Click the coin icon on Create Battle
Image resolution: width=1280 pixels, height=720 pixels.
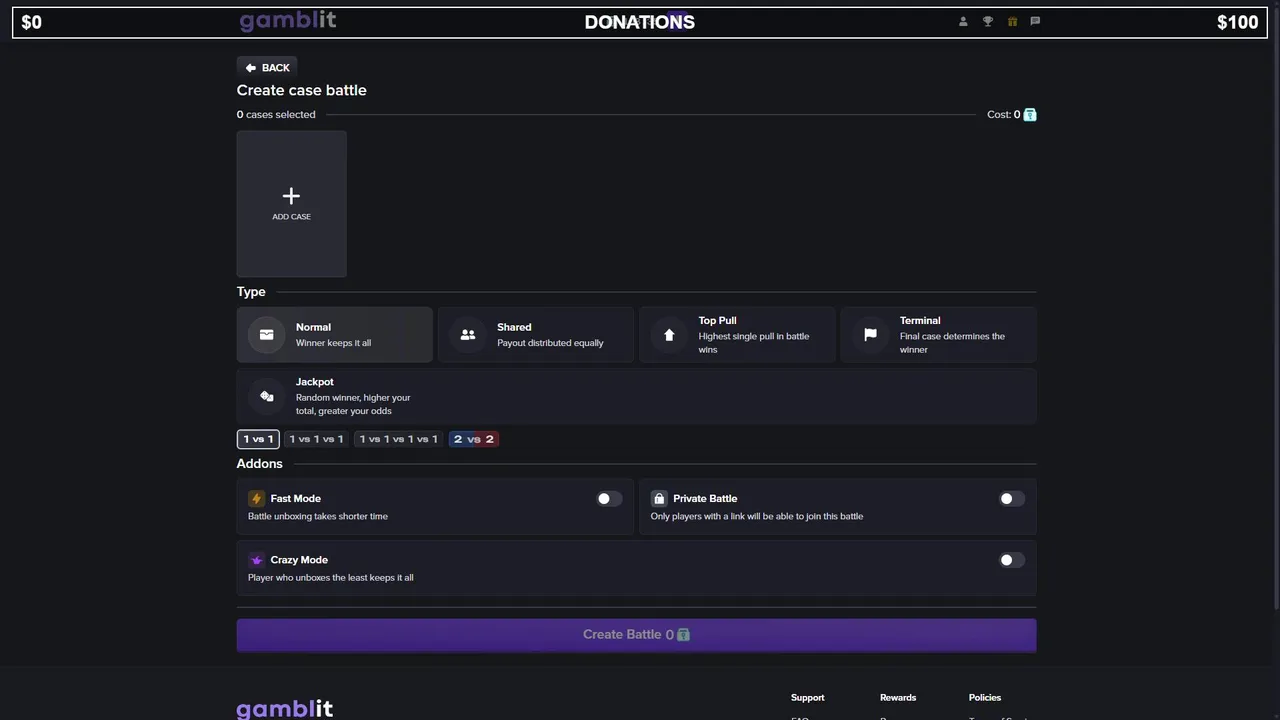(683, 635)
